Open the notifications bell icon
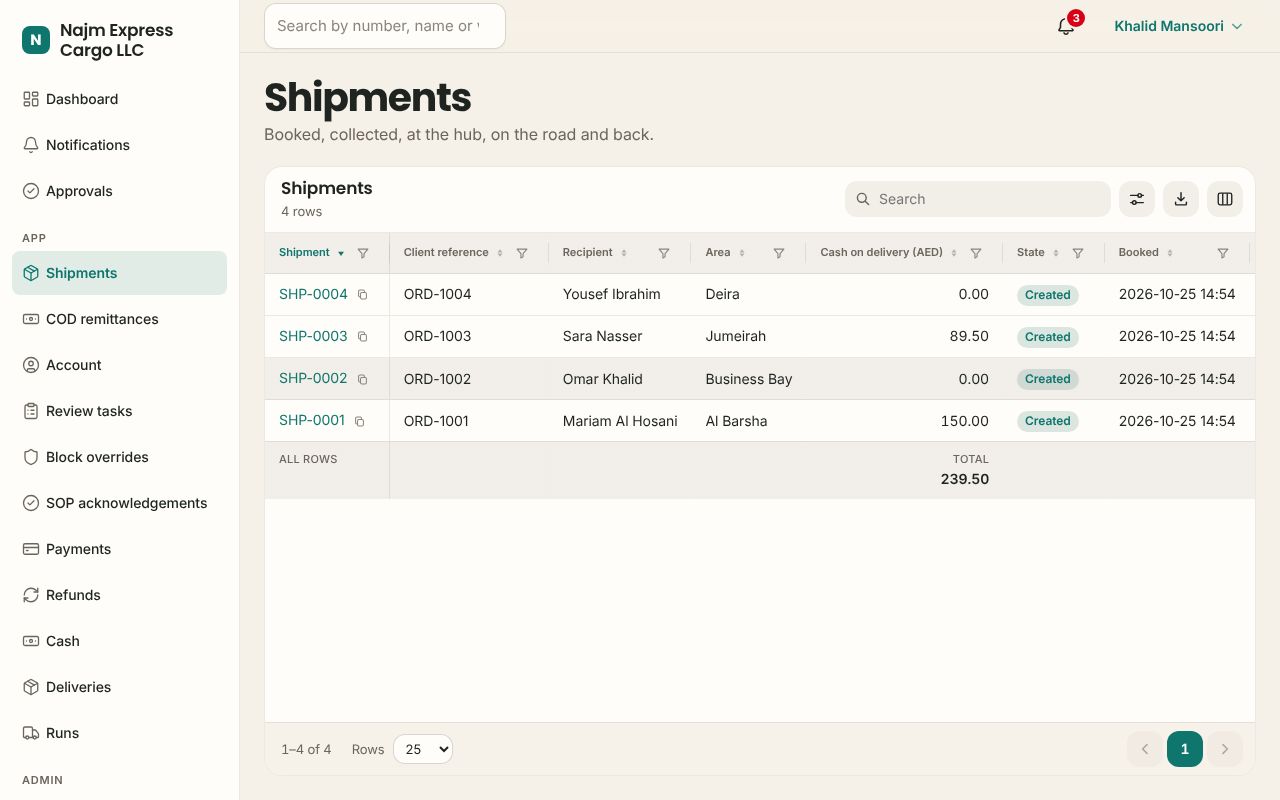The height and width of the screenshot is (800, 1280). coord(1066,26)
